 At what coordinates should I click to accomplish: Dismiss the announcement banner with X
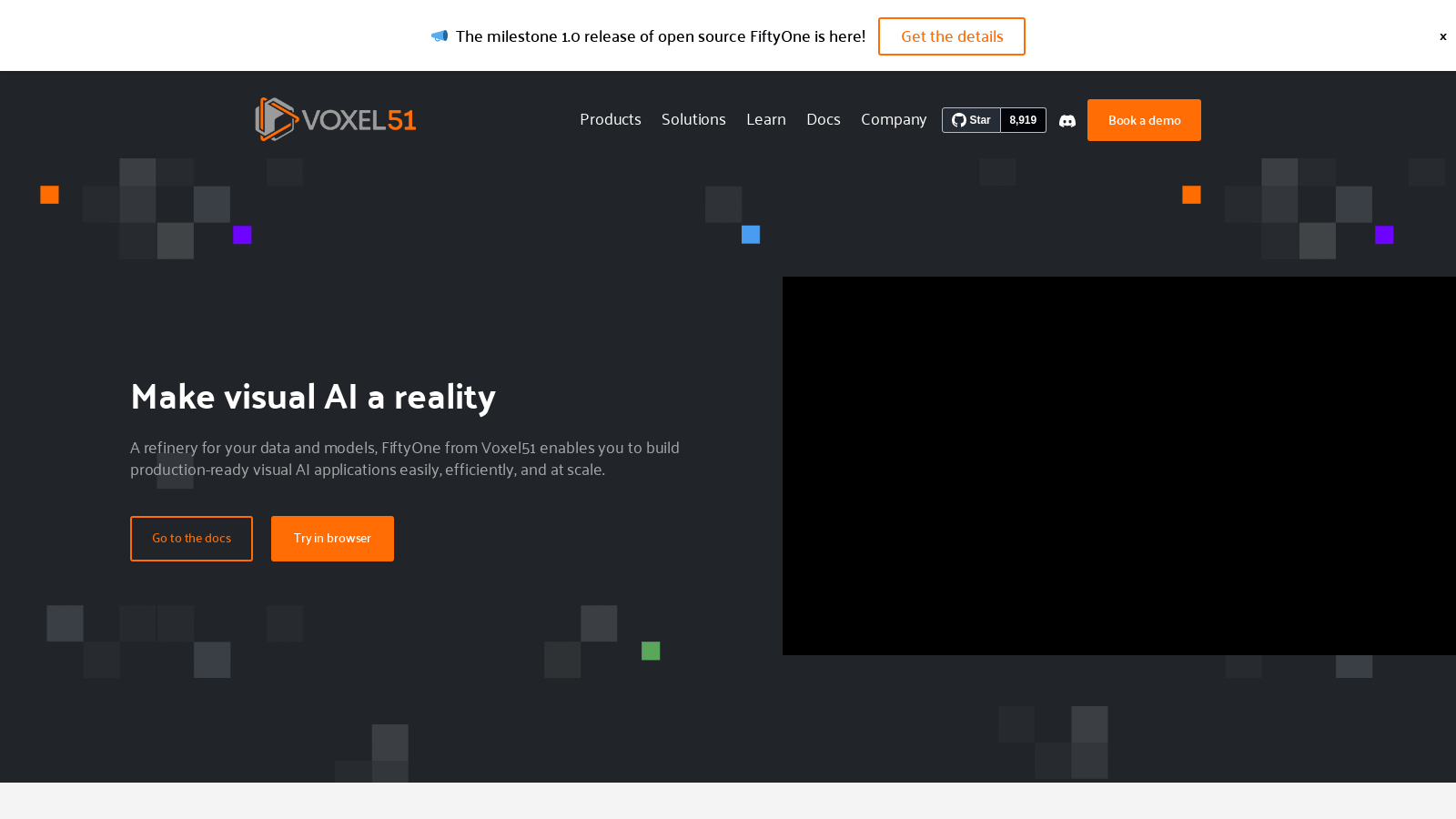pos(1442,36)
